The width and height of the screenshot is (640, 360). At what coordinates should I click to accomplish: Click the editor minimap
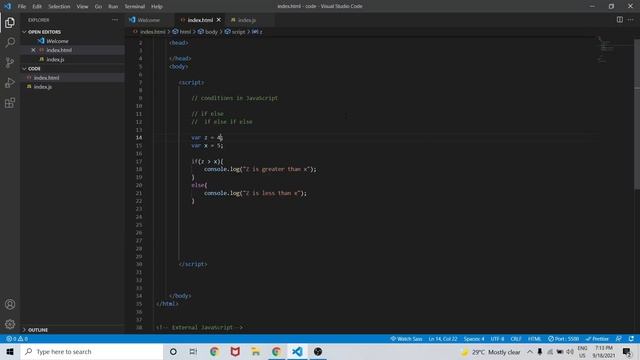tap(606, 49)
